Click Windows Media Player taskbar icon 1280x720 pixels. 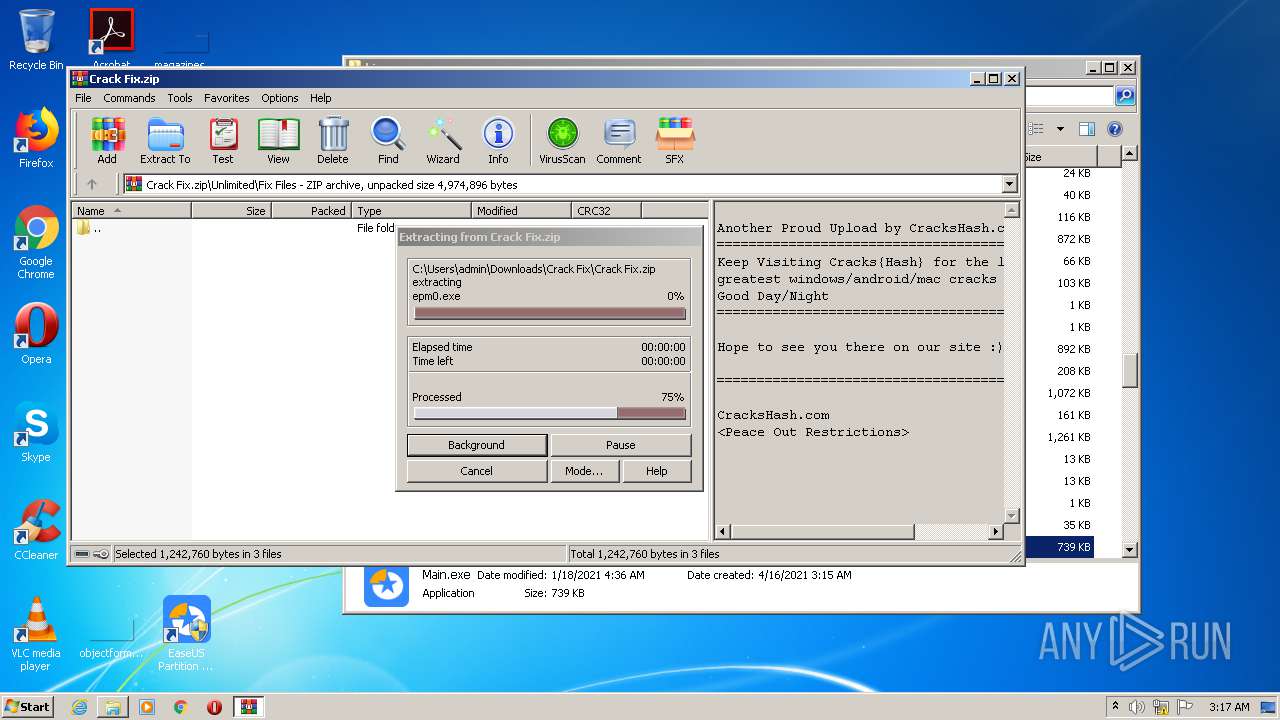click(x=147, y=707)
